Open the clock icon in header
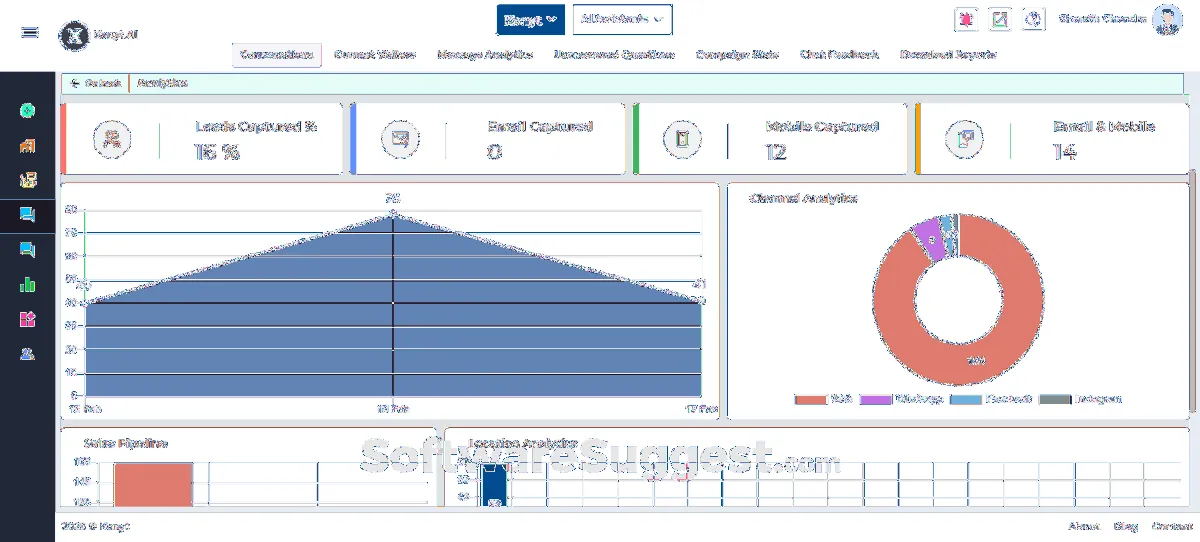 pyautogui.click(x=1034, y=19)
